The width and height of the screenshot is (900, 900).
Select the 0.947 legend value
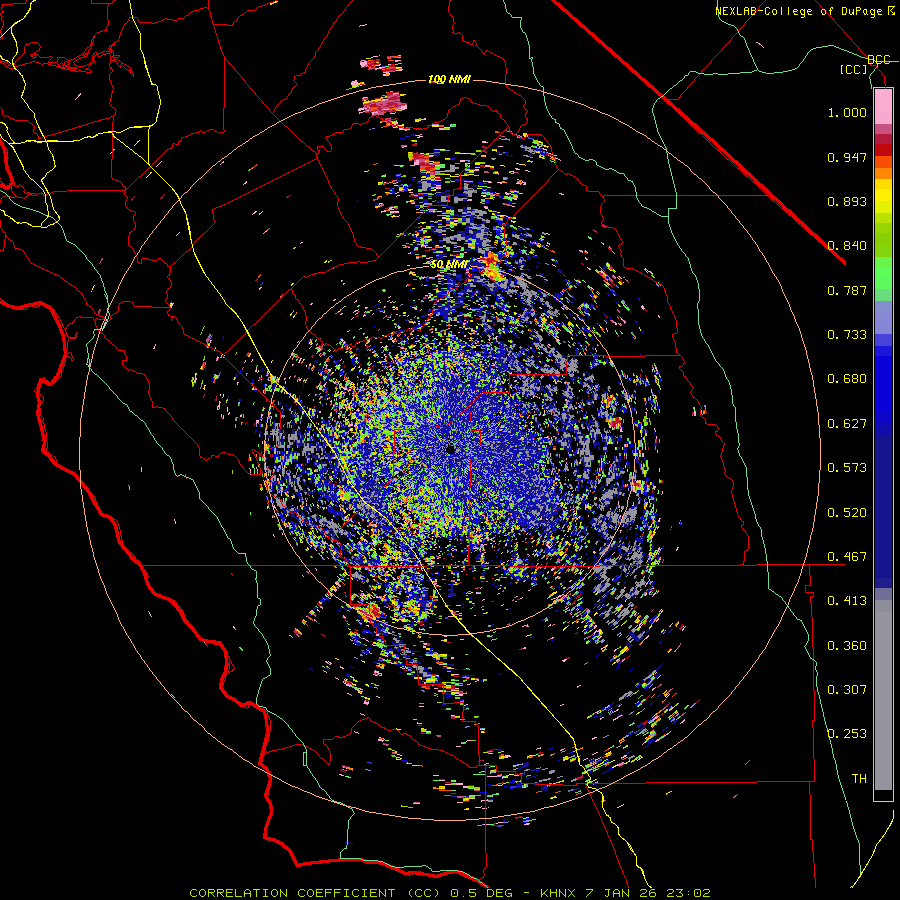point(847,157)
